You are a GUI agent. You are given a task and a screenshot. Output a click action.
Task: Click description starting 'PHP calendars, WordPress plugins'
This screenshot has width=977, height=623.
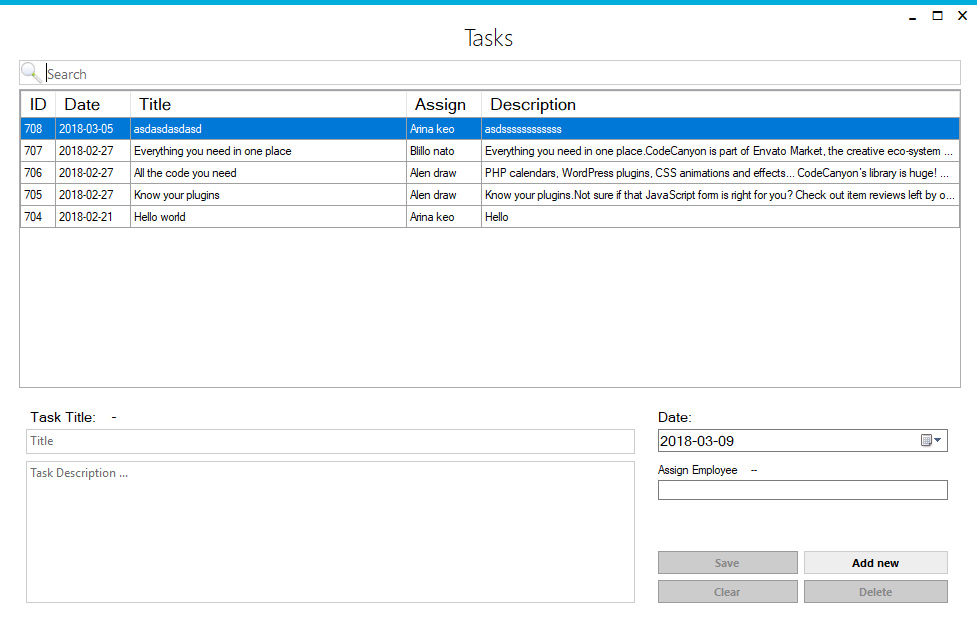coord(720,173)
